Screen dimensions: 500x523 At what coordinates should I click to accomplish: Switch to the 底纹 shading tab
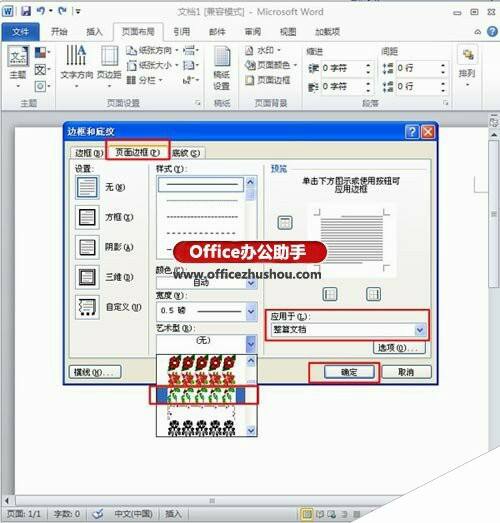coord(186,153)
